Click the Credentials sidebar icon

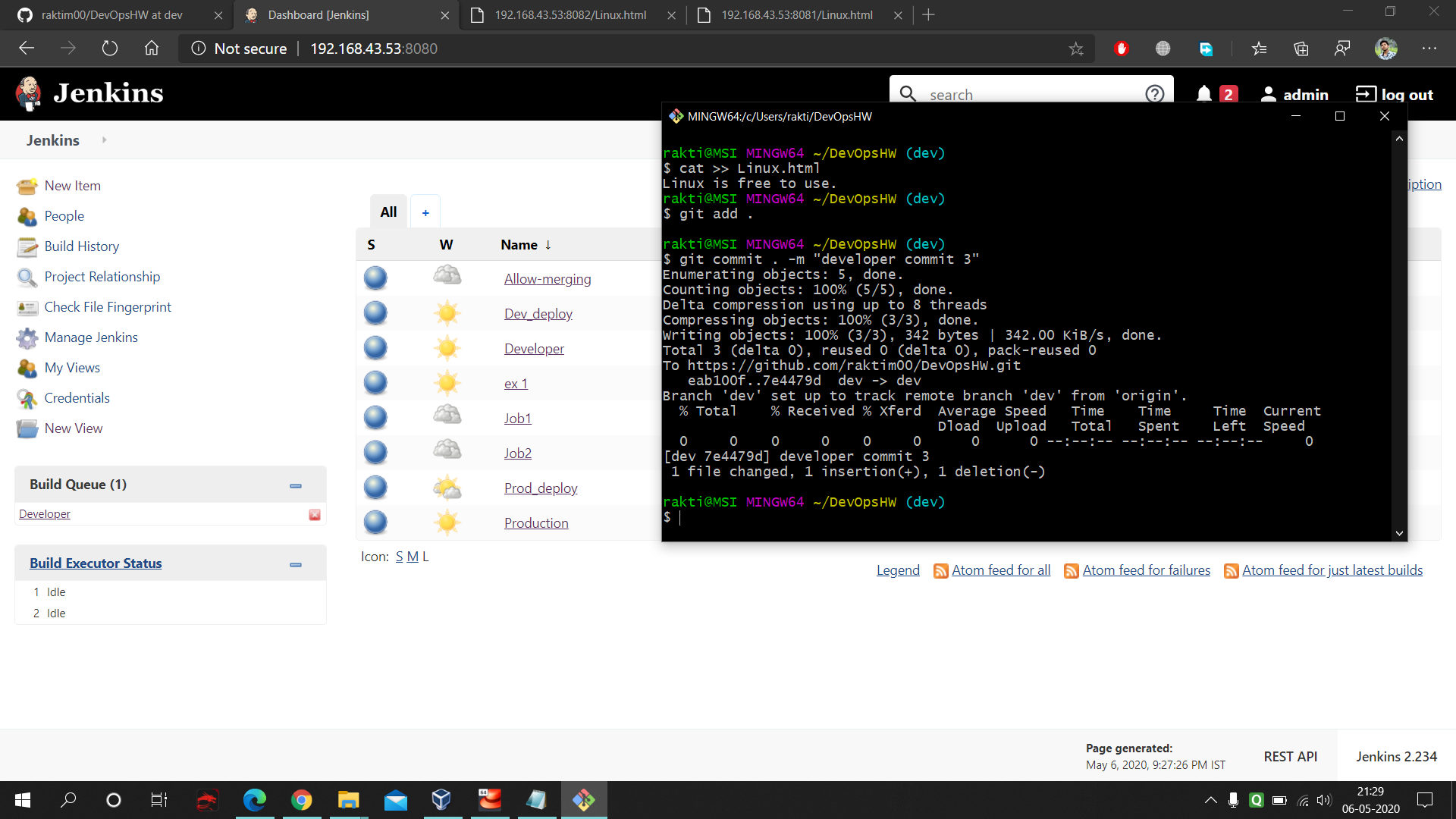tap(26, 397)
